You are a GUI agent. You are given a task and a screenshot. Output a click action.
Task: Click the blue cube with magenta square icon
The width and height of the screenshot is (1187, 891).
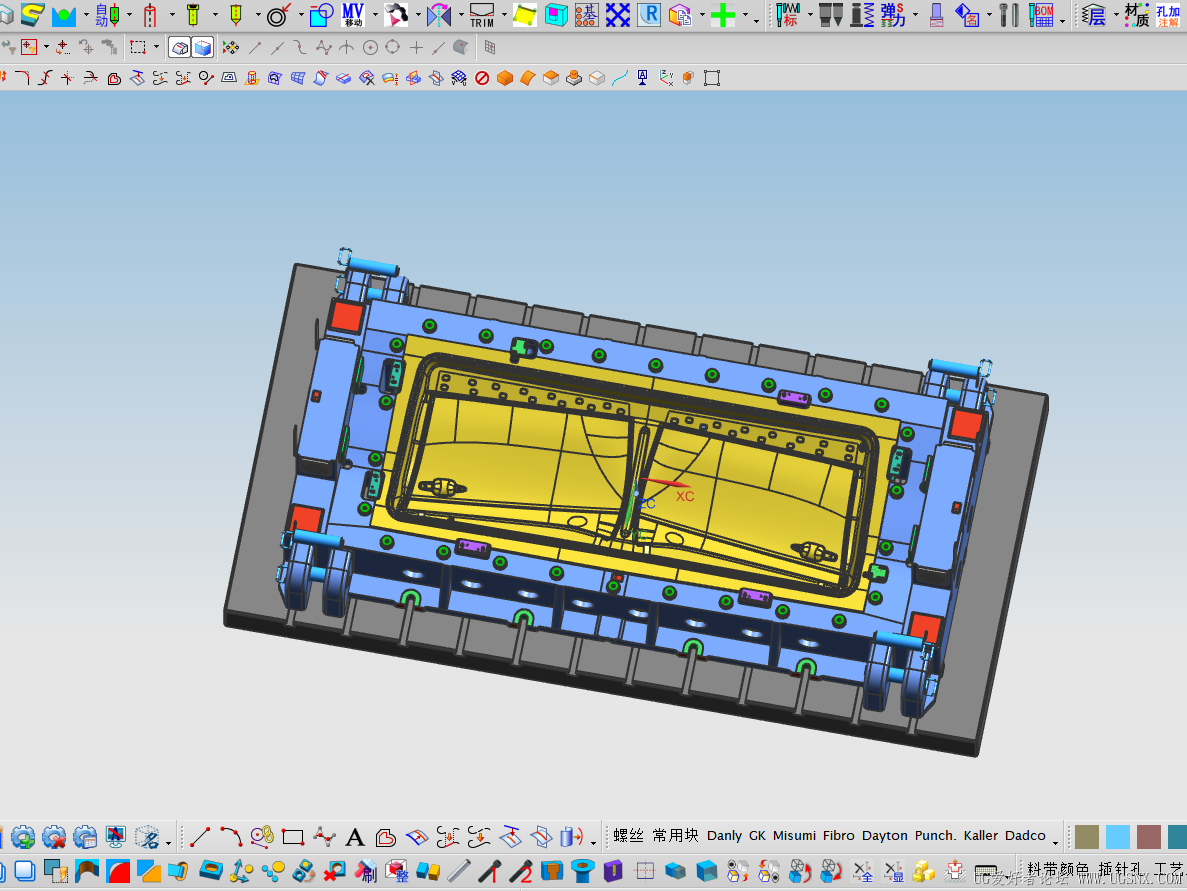point(556,14)
